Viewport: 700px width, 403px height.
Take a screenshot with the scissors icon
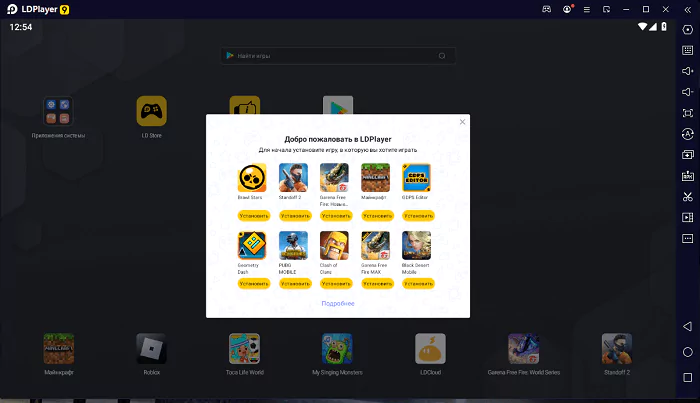[688, 196]
